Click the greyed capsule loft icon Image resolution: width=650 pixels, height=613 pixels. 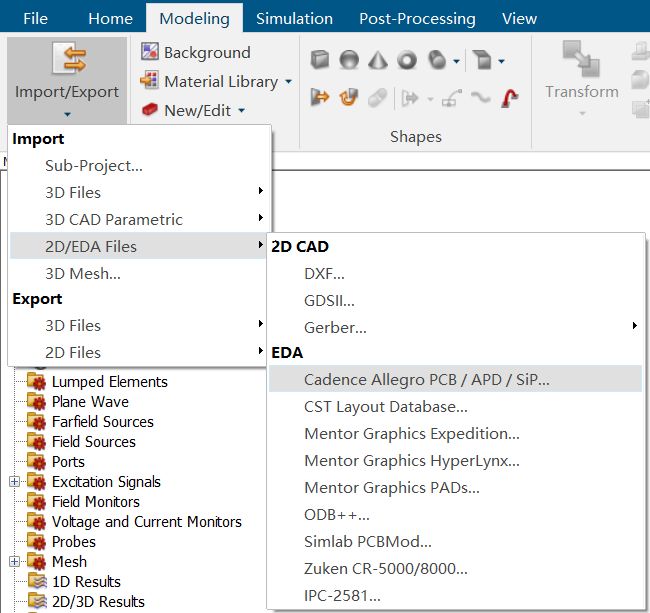coord(377,98)
